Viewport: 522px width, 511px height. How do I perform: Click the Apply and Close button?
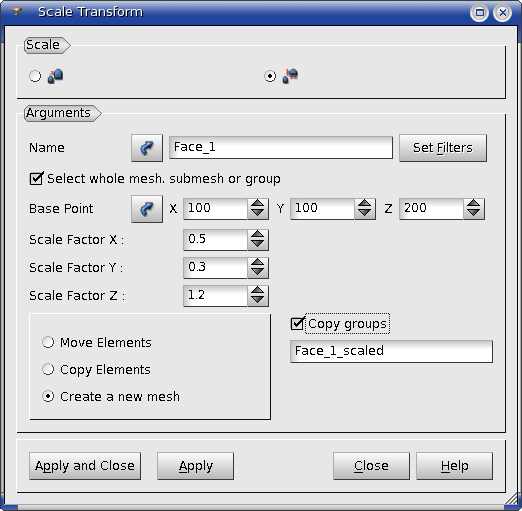click(85, 466)
